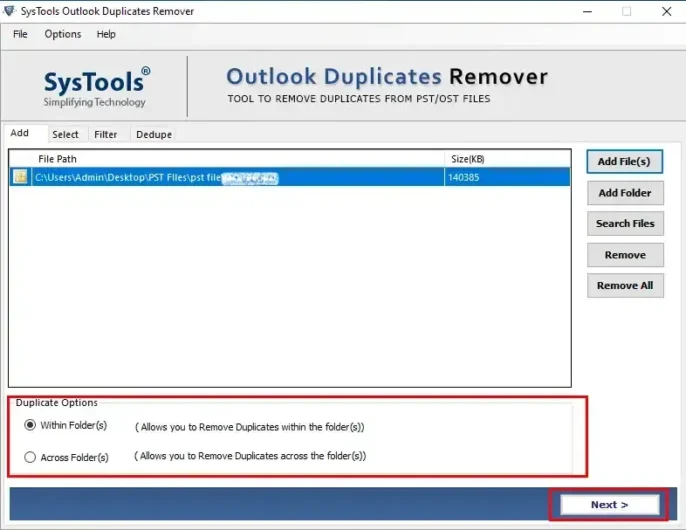This screenshot has width=686, height=530.
Task: Click the Add Folder button
Action: click(624, 193)
